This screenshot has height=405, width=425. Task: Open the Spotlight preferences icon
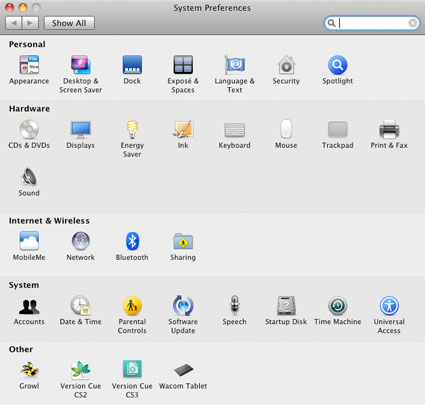click(x=337, y=65)
